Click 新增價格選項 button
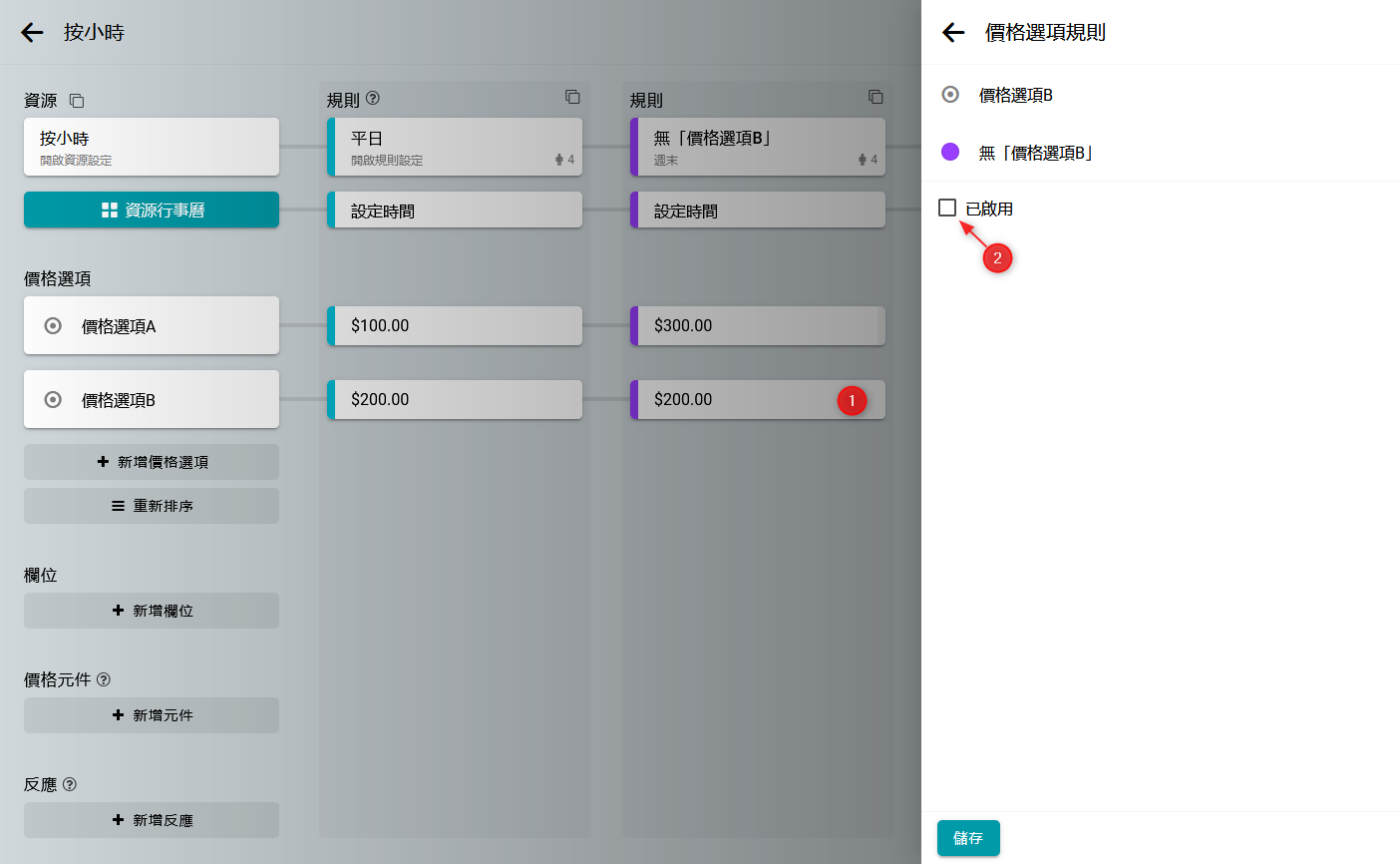 point(152,462)
